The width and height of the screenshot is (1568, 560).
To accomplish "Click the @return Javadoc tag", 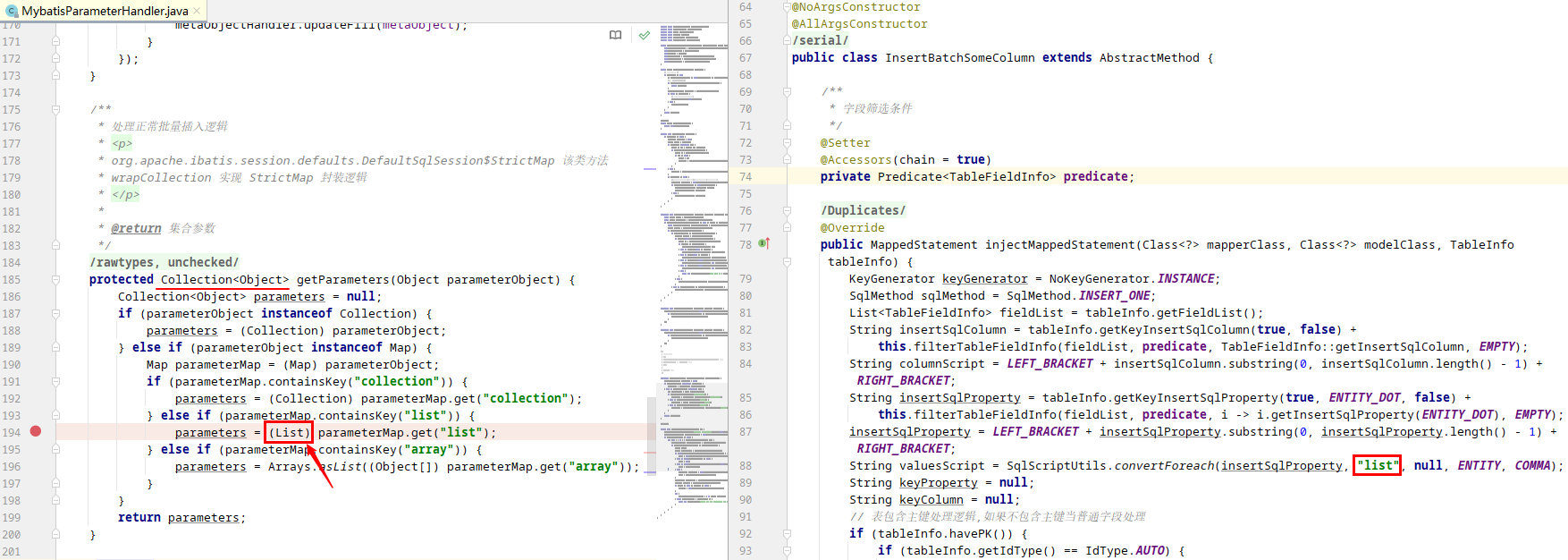I will tap(136, 228).
